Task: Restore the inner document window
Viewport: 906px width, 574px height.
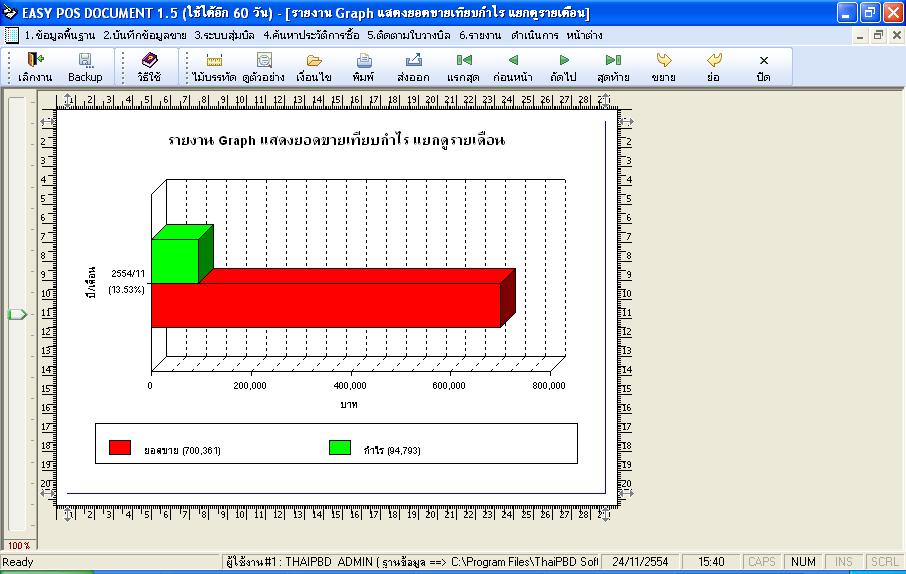Action: (x=878, y=36)
